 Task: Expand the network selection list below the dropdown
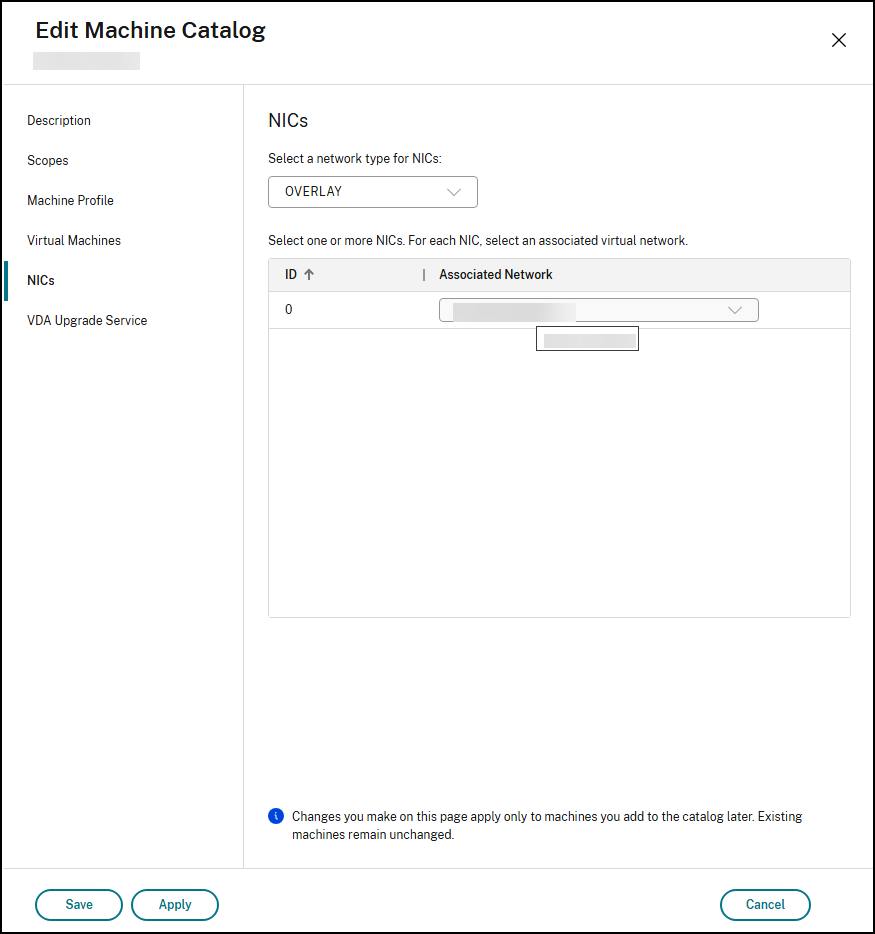coord(587,338)
